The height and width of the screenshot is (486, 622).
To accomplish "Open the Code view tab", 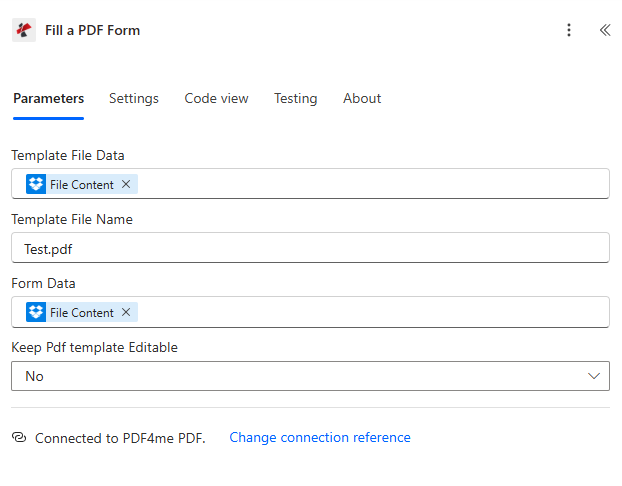I will pyautogui.click(x=216, y=98).
